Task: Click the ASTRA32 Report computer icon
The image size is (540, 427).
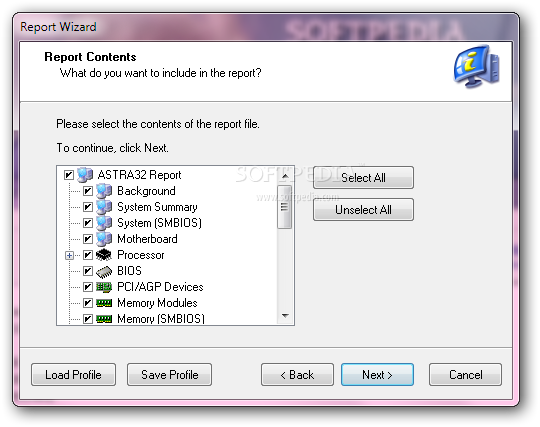Action: pyautogui.click(x=85, y=175)
